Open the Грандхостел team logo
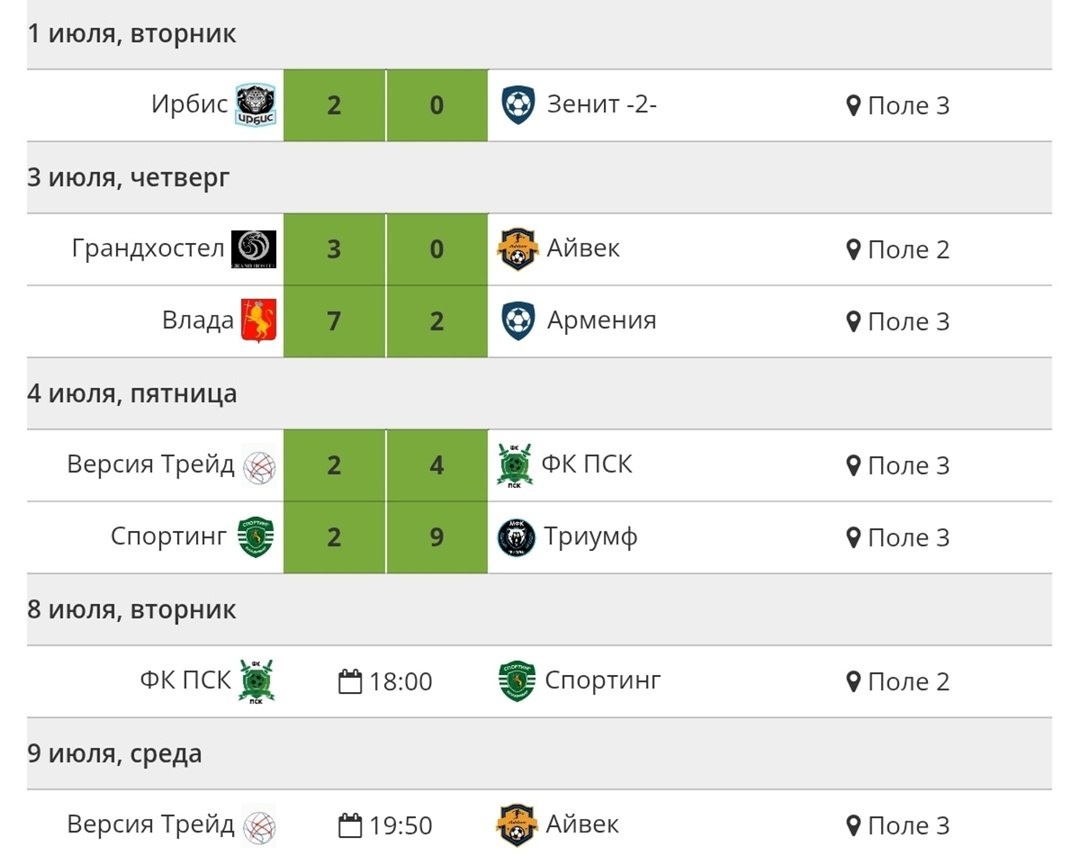This screenshot has height=856, width=1080. coord(253,249)
